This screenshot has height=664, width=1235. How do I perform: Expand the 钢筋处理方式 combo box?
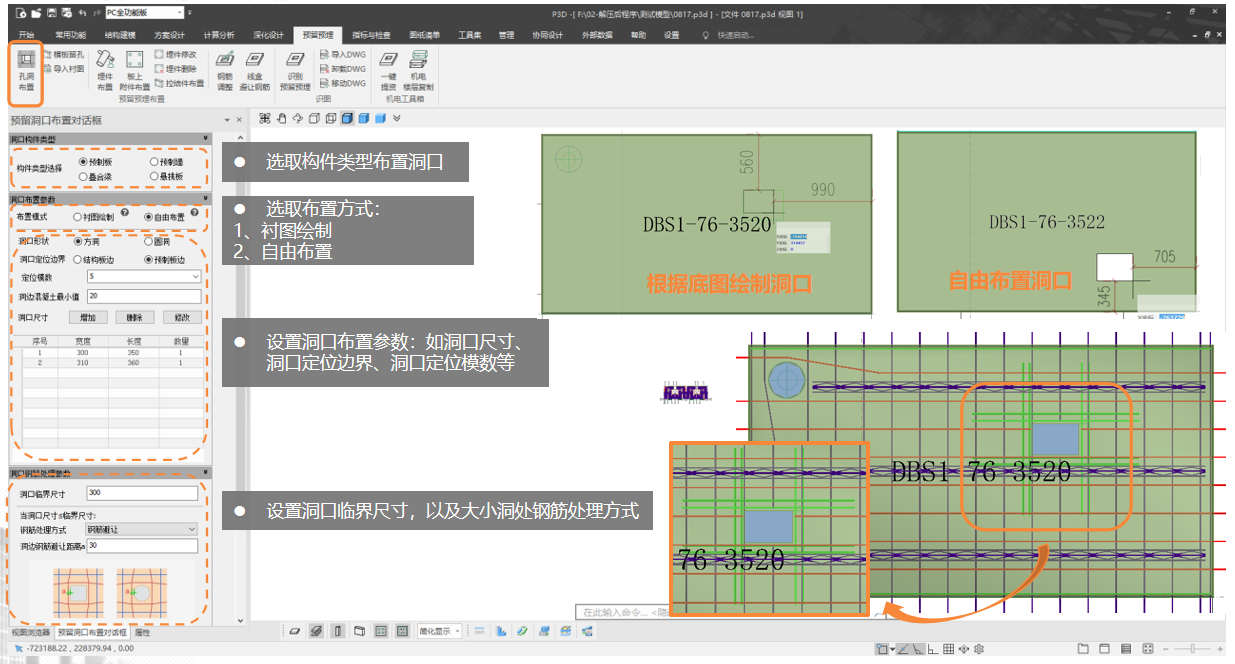click(x=192, y=529)
